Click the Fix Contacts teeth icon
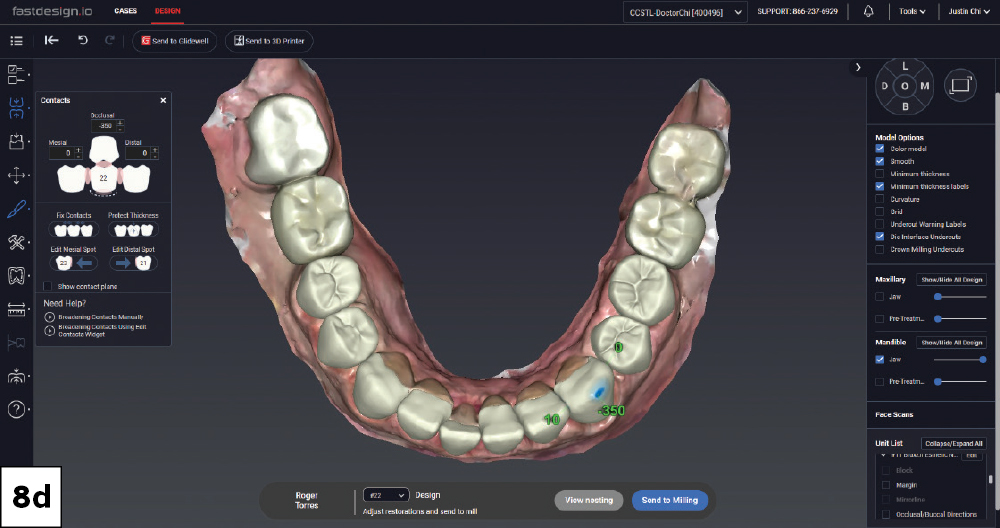The image size is (1000, 528). click(73, 230)
